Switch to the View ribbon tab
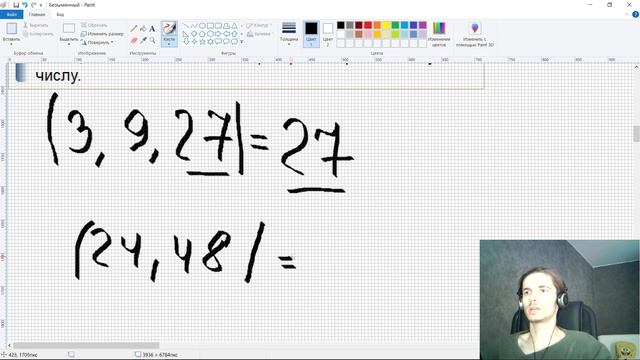Viewport: 640px width, 360px height. [60, 14]
